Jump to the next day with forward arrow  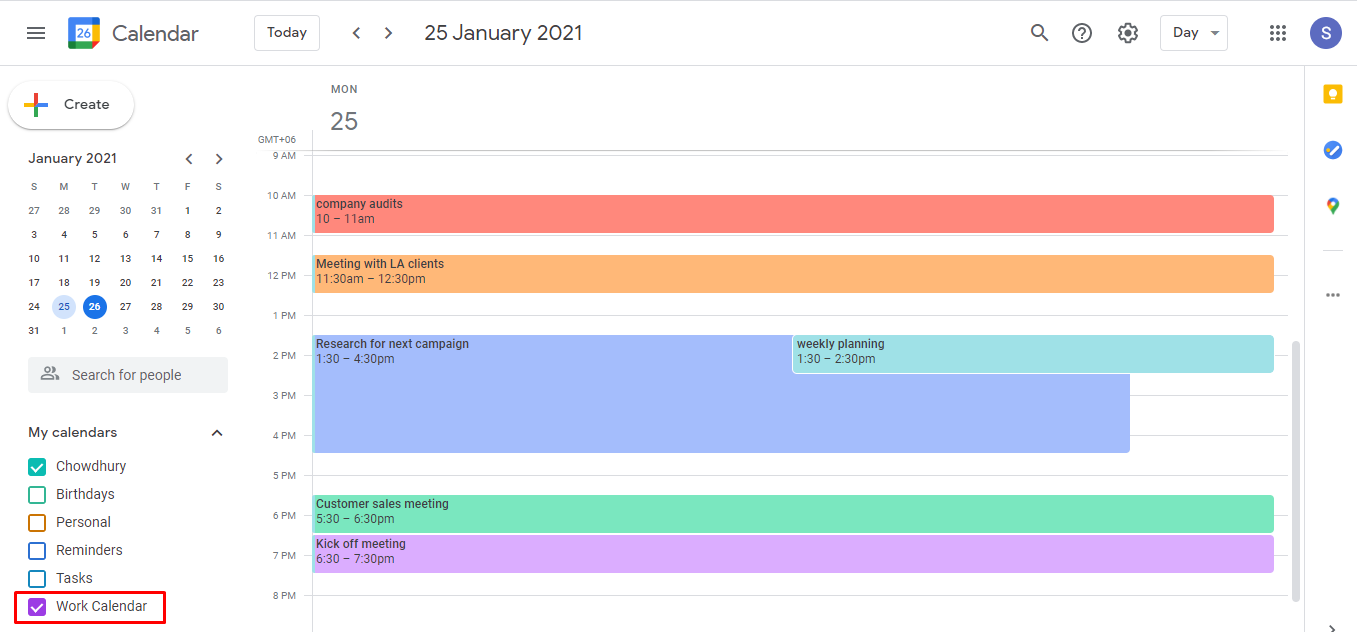pyautogui.click(x=388, y=32)
